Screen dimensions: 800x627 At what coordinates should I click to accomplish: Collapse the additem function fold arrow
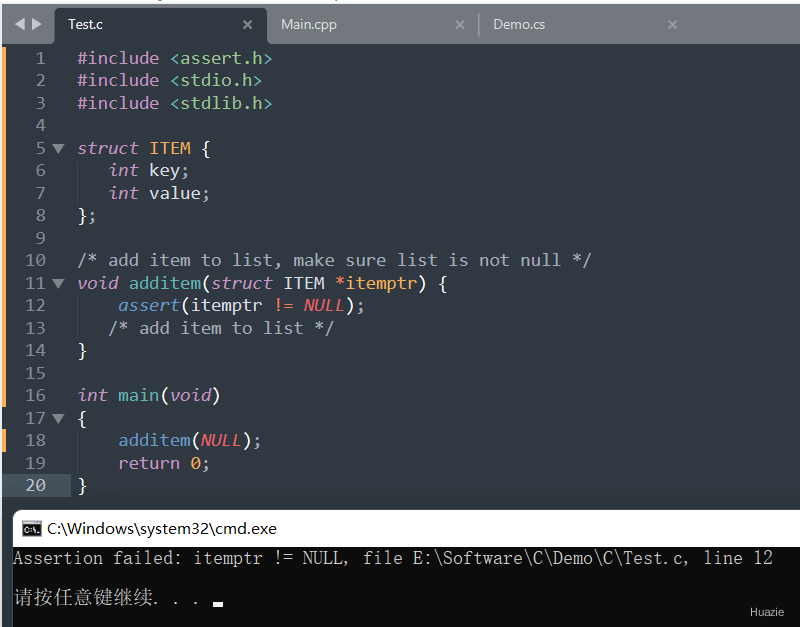pos(58,283)
